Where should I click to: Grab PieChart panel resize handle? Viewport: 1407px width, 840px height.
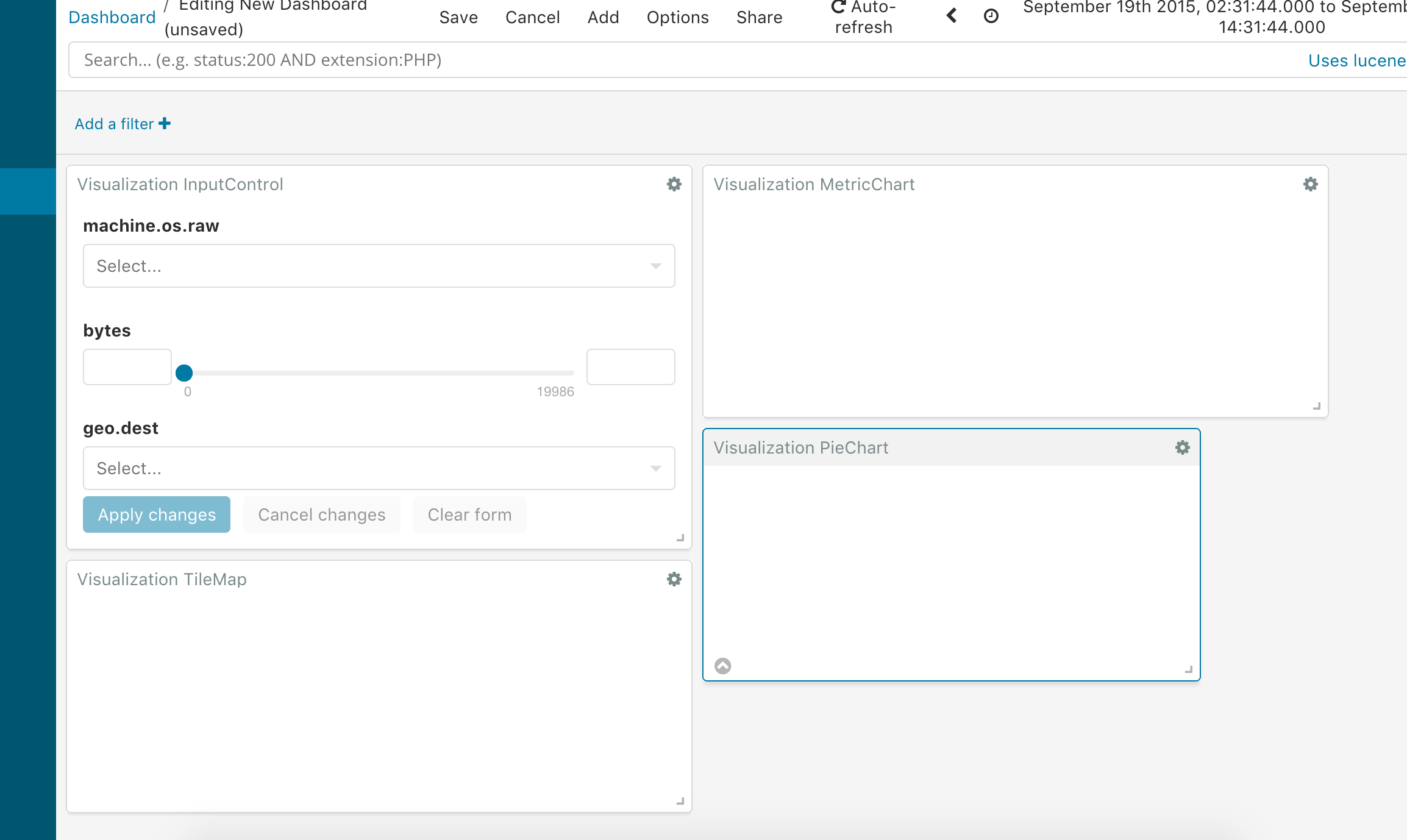click(1189, 669)
